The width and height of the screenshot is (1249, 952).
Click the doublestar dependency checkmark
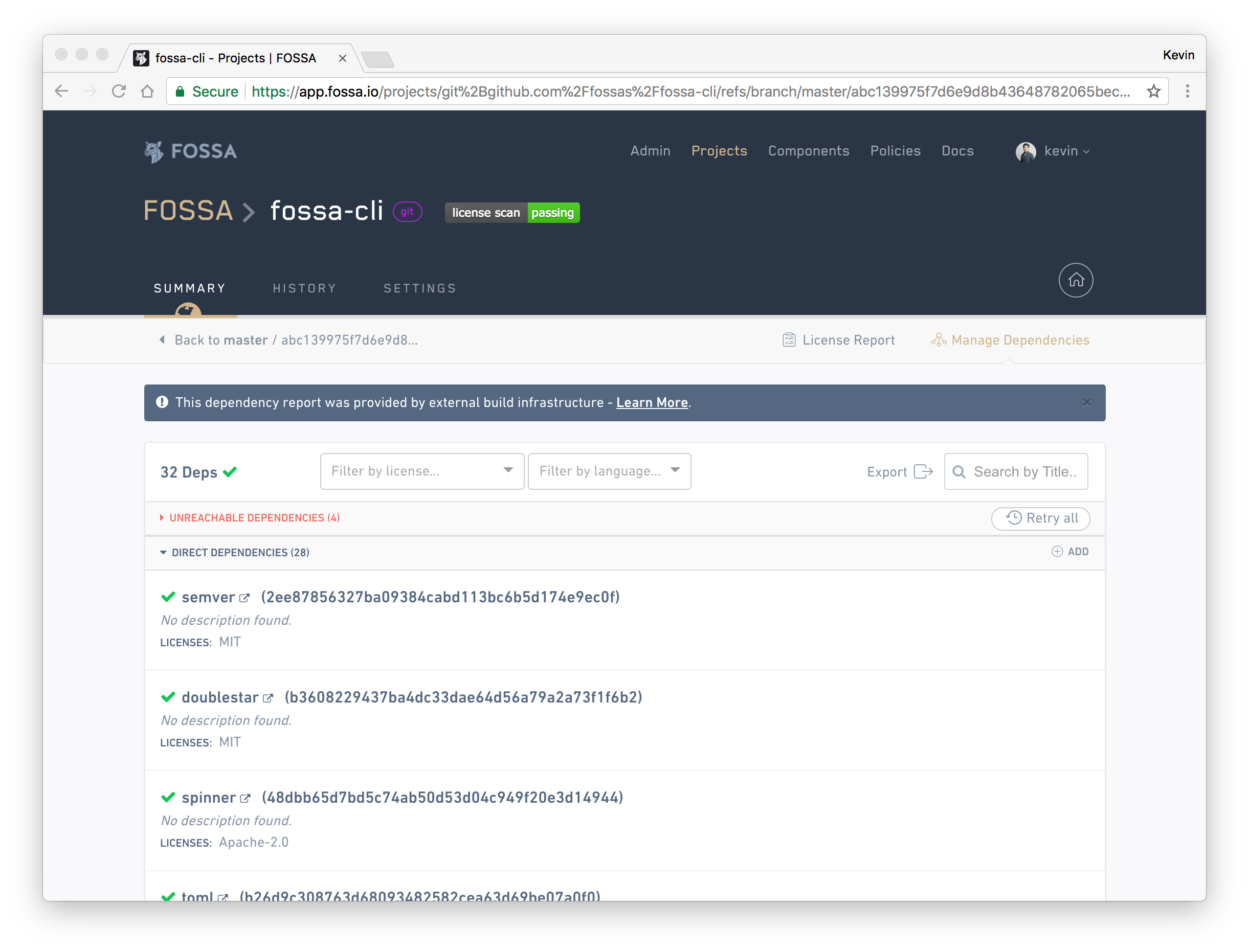coord(168,697)
